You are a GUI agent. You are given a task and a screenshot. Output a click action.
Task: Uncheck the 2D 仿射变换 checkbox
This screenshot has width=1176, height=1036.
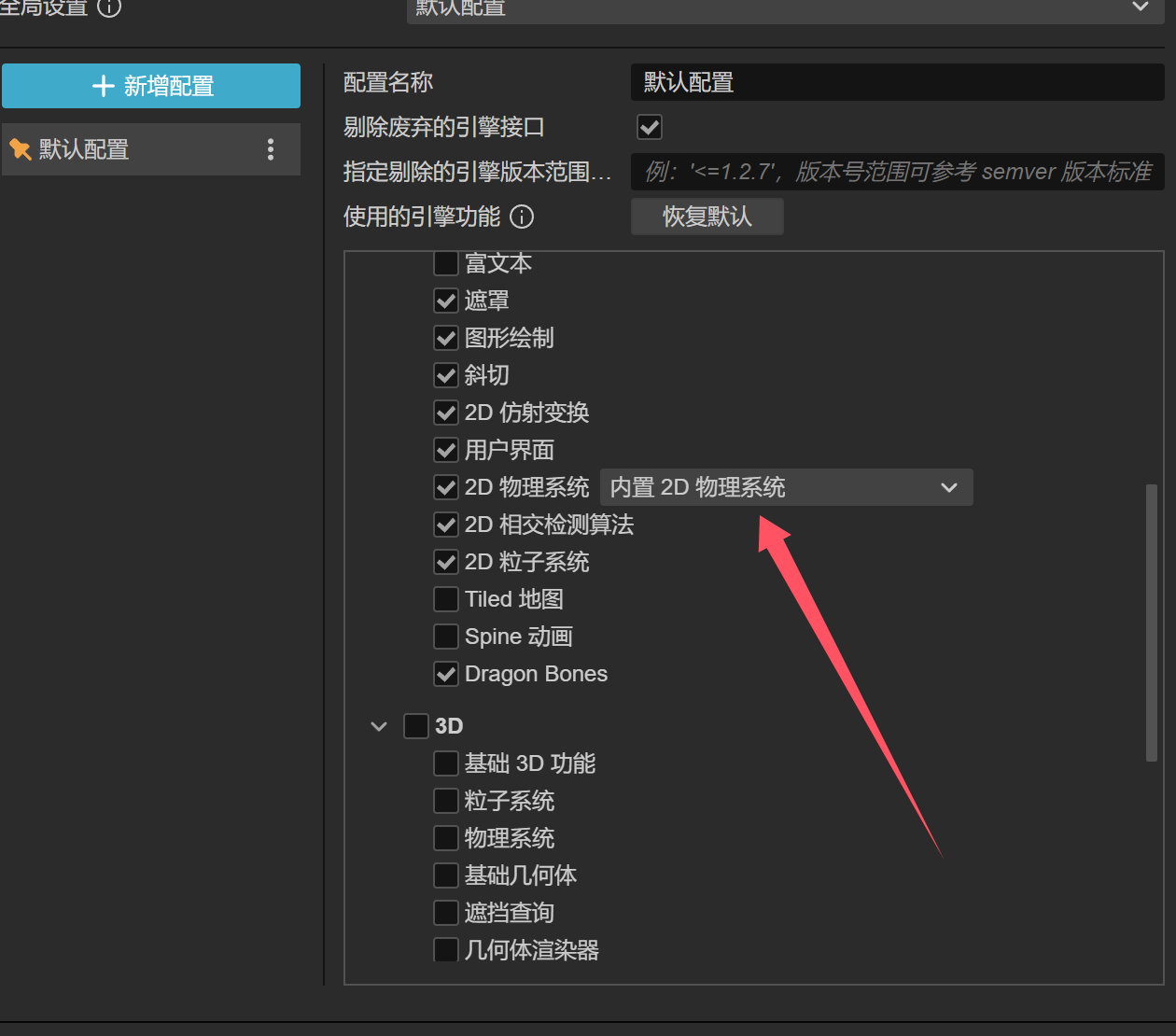446,413
